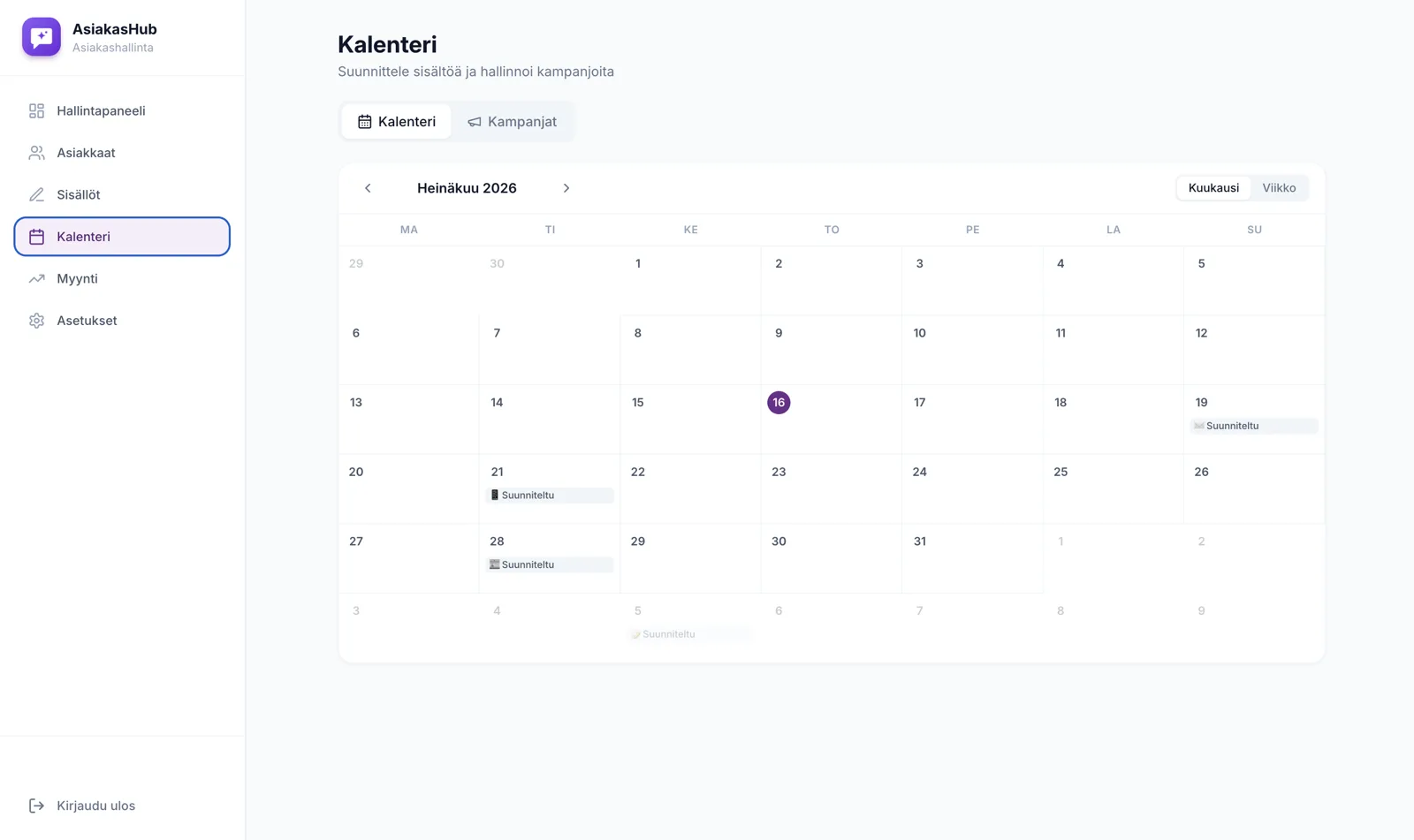Open Asetukset in the sidebar
This screenshot has height=840, width=1414.
pos(122,321)
